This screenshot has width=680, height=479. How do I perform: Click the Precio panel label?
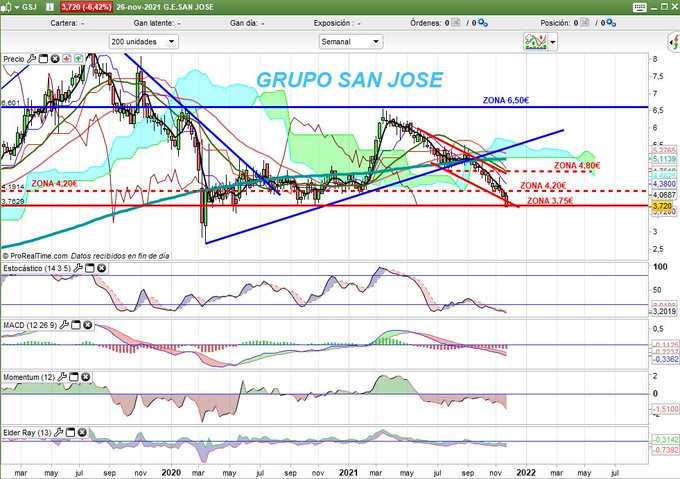pos(14,59)
